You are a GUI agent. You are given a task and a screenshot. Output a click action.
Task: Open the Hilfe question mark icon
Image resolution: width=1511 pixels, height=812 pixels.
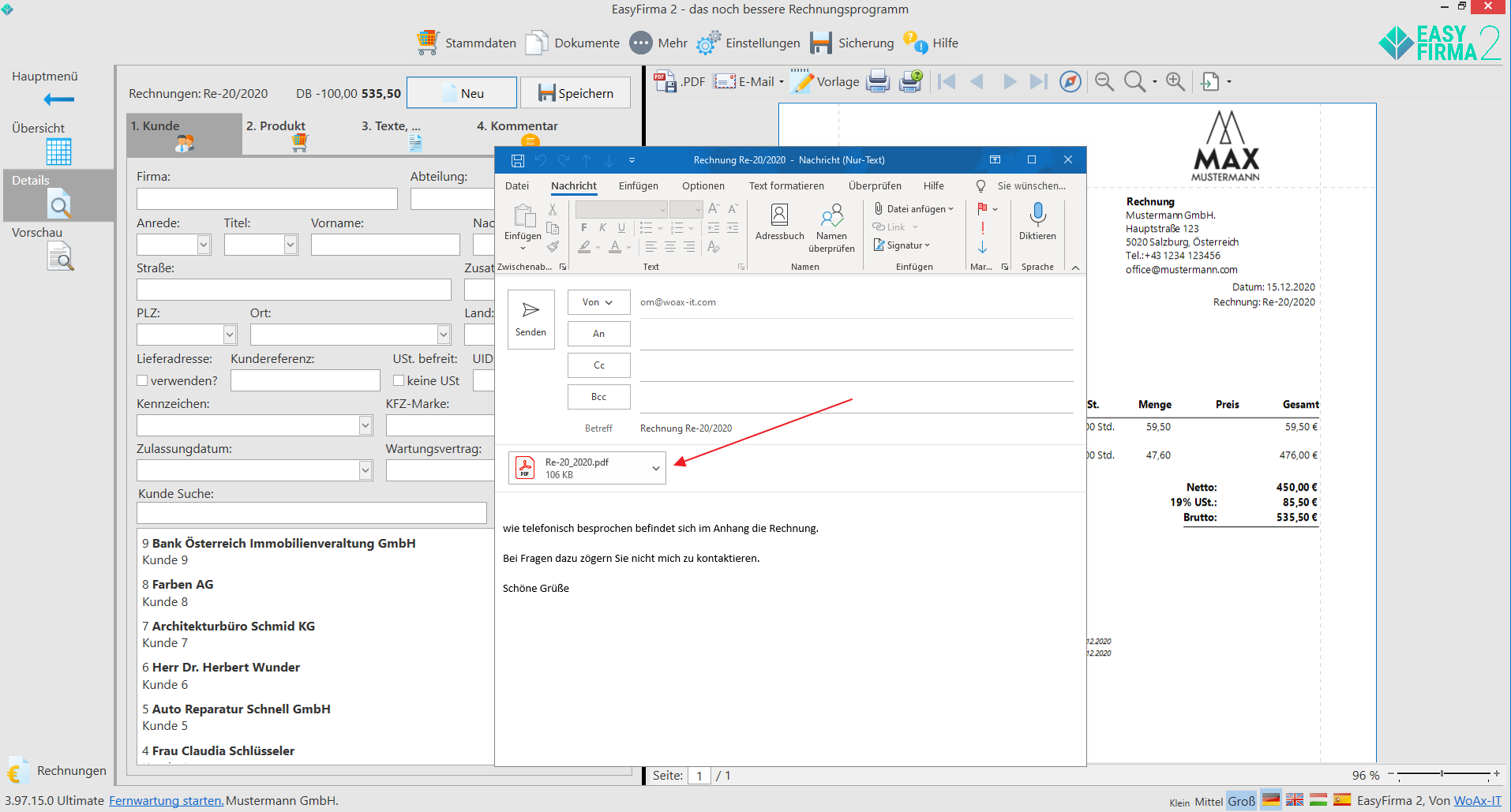[915, 43]
